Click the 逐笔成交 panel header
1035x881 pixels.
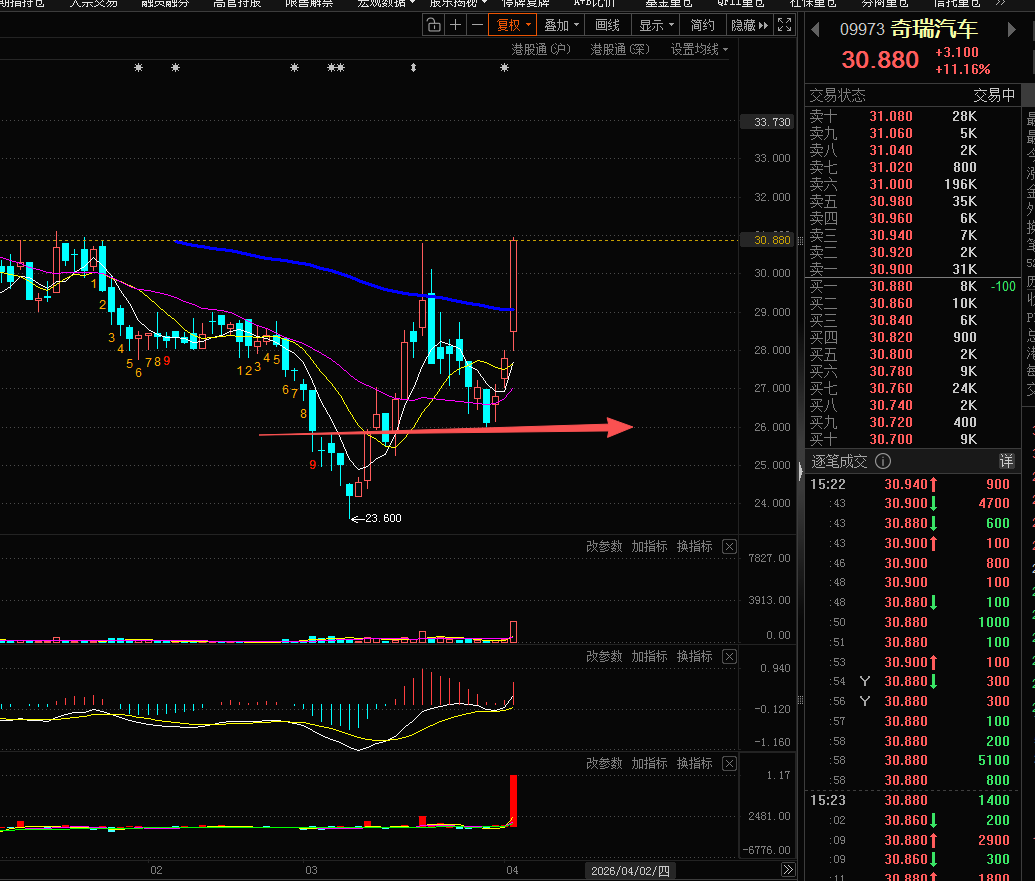839,461
